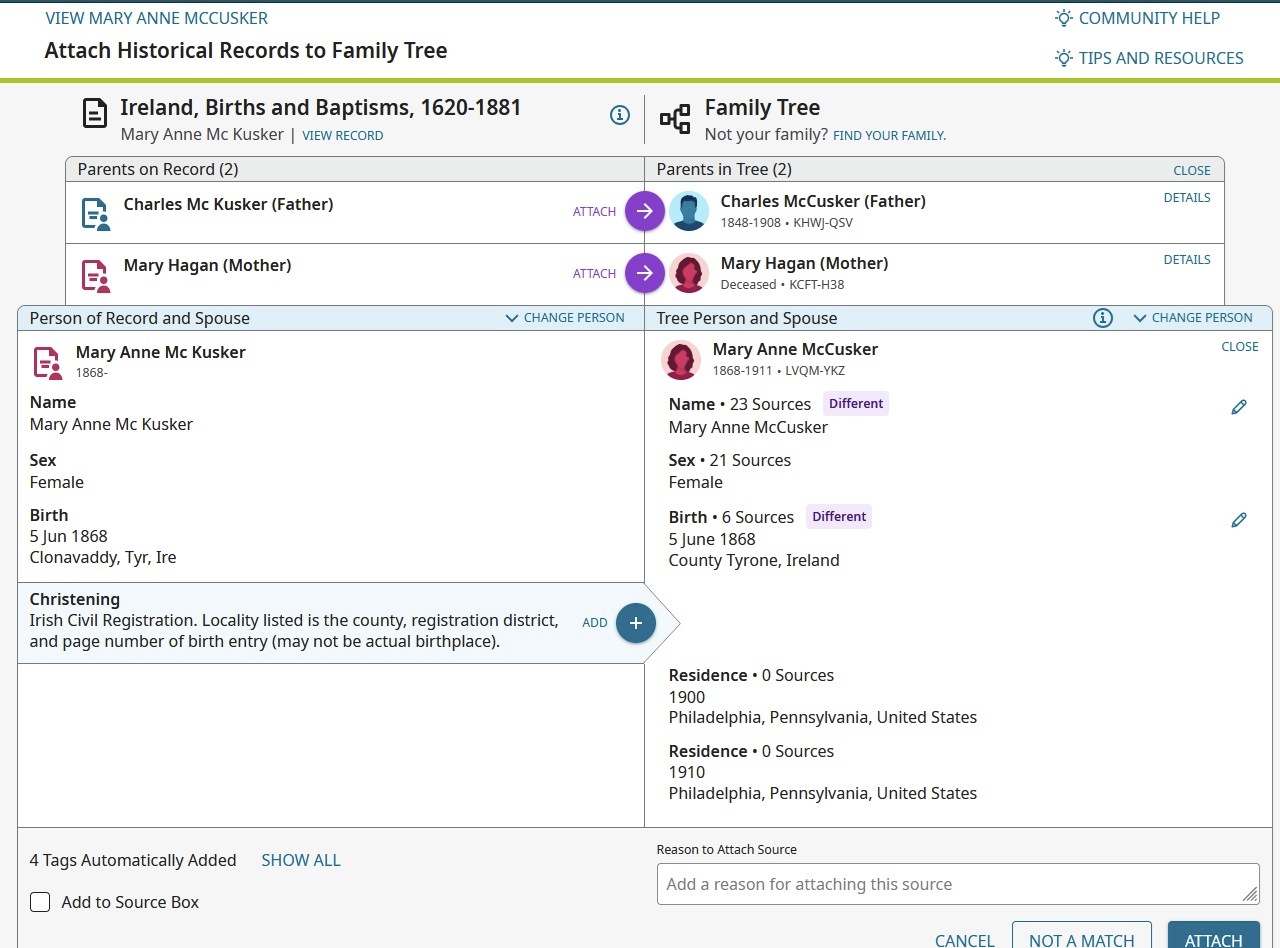Image resolution: width=1280 pixels, height=948 pixels.
Task: Click the tree birthplace County Tyrone, Ireland
Action: click(x=754, y=560)
